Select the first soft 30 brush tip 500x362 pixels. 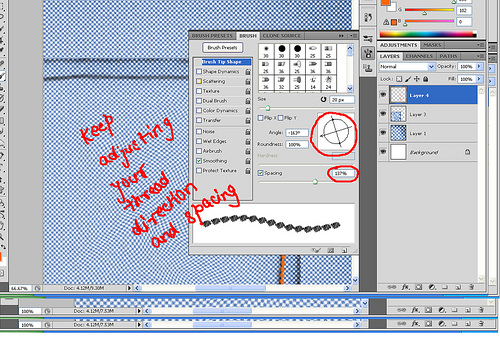[x=266, y=51]
